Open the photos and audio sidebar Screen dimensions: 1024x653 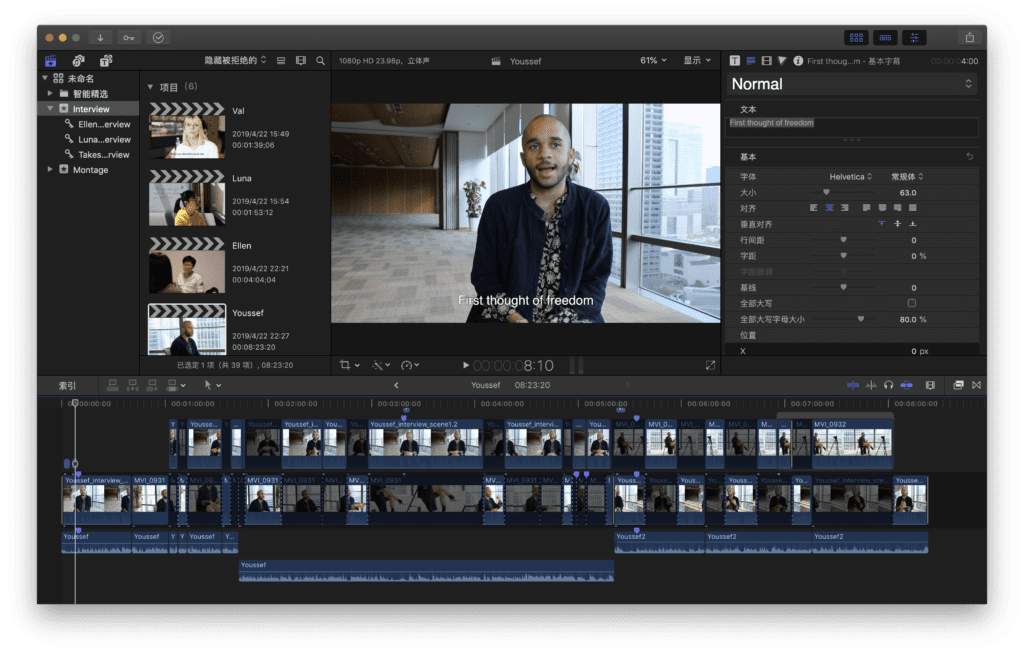click(78, 61)
